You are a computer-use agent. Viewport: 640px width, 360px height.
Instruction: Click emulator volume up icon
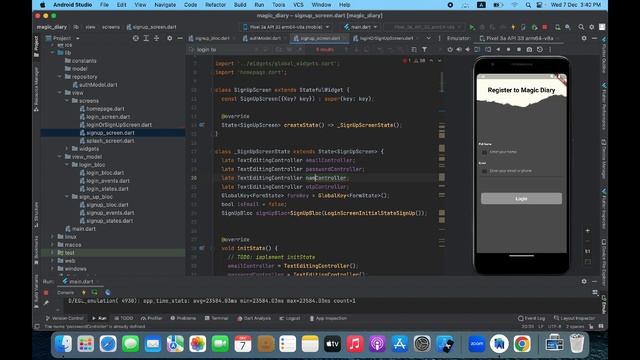(459, 49)
